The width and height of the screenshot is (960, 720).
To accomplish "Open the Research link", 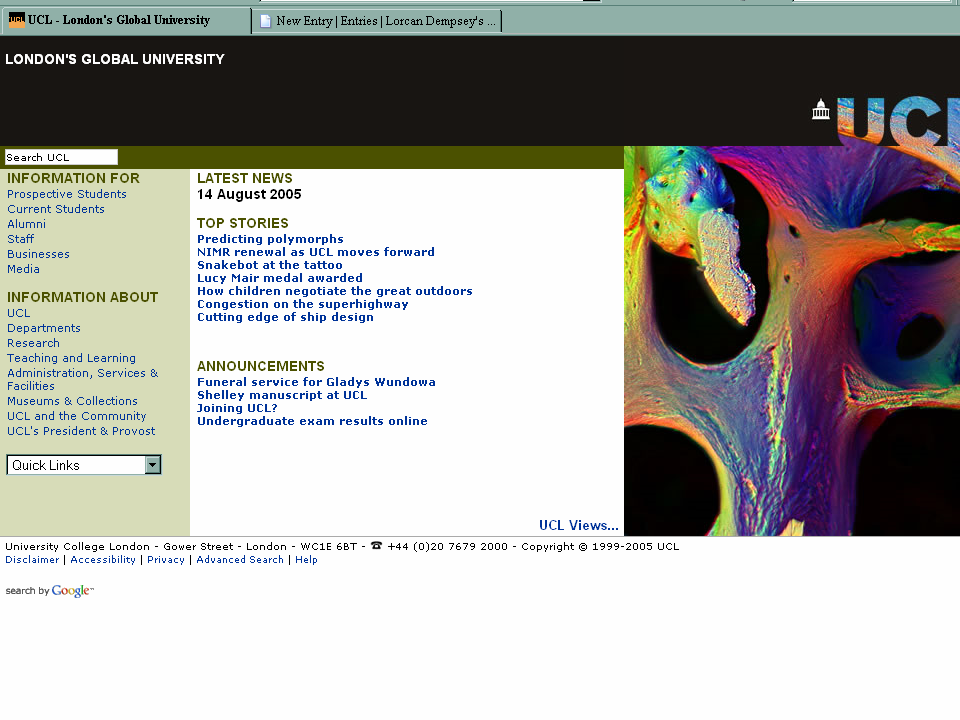I will (x=33, y=343).
